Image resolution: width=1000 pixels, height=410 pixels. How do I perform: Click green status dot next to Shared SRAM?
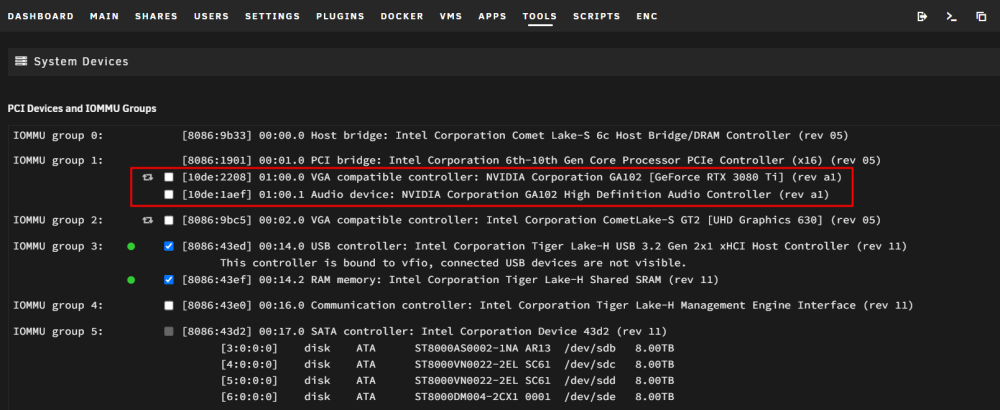(131, 279)
